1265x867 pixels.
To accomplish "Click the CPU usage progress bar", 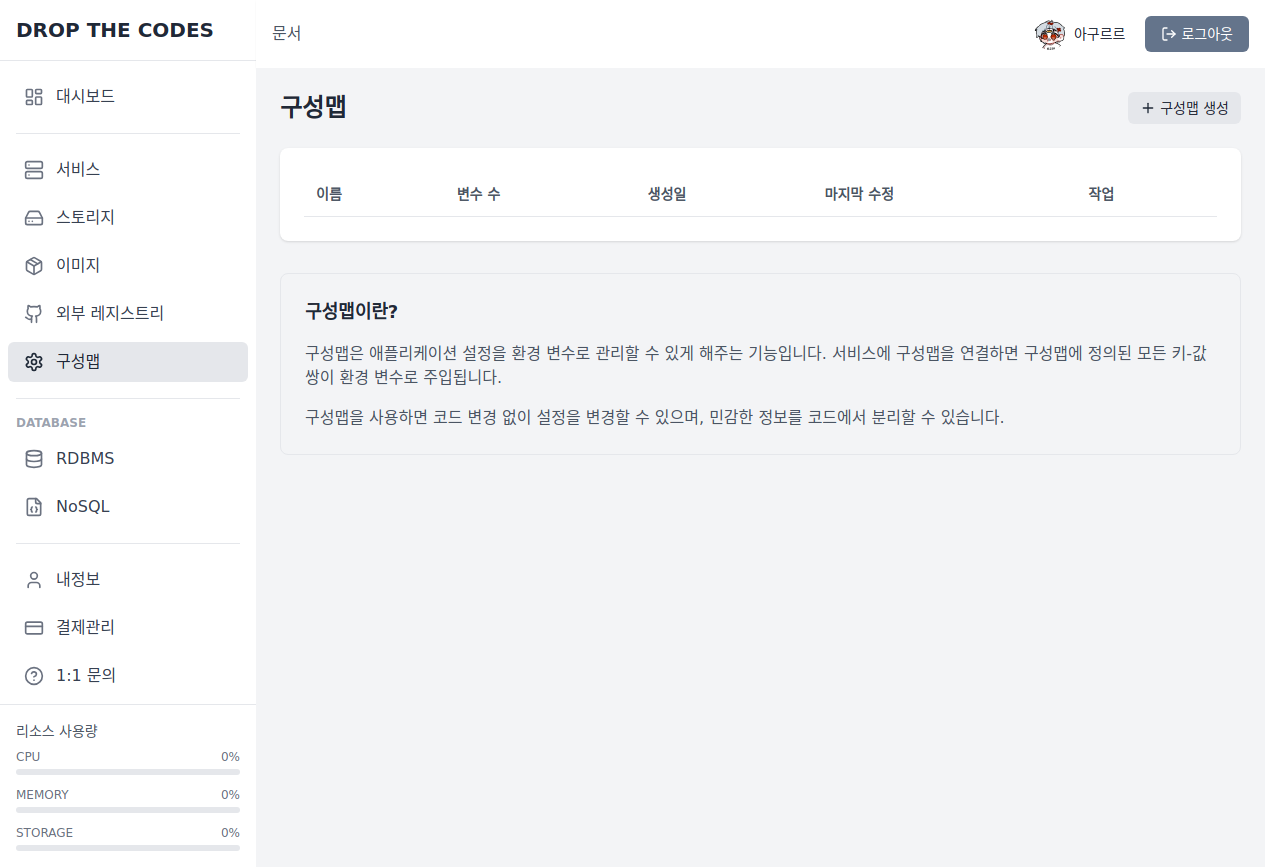I will click(x=127, y=773).
